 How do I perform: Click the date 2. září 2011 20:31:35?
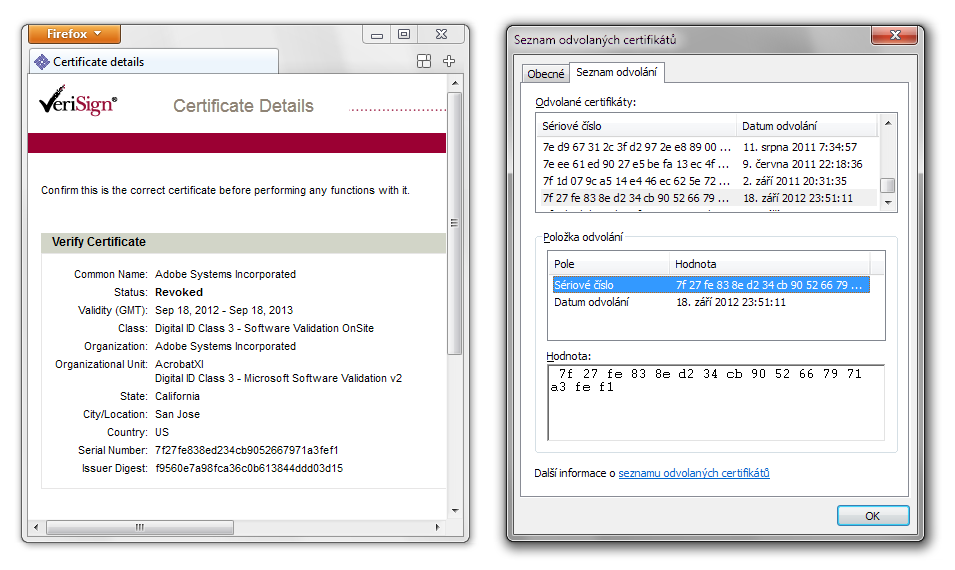[x=795, y=181]
